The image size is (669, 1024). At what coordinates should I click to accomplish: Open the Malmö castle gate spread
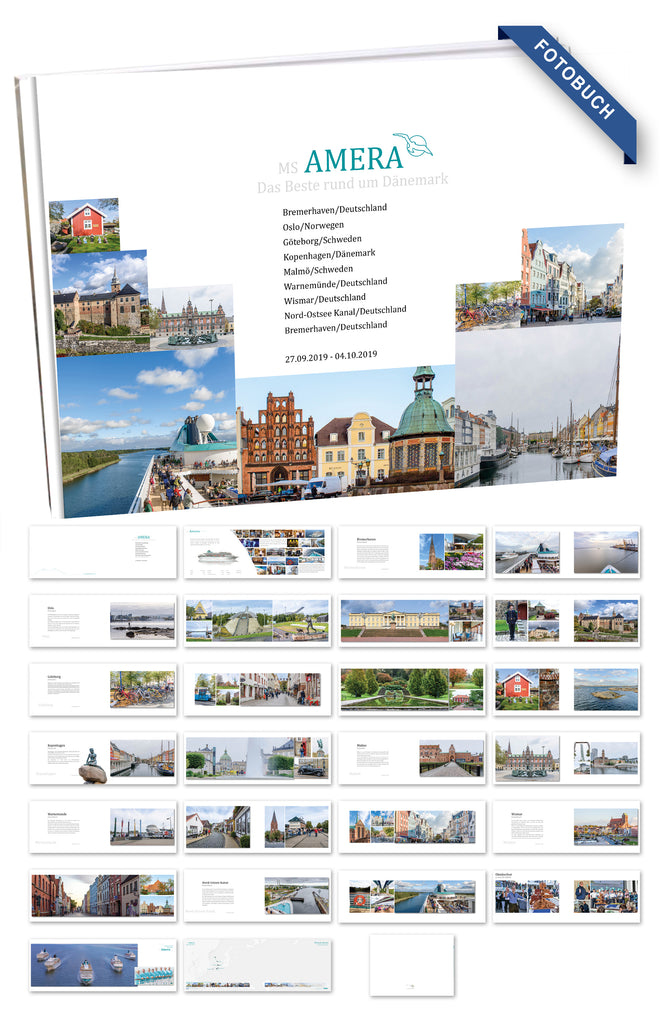pyautogui.click(x=412, y=758)
